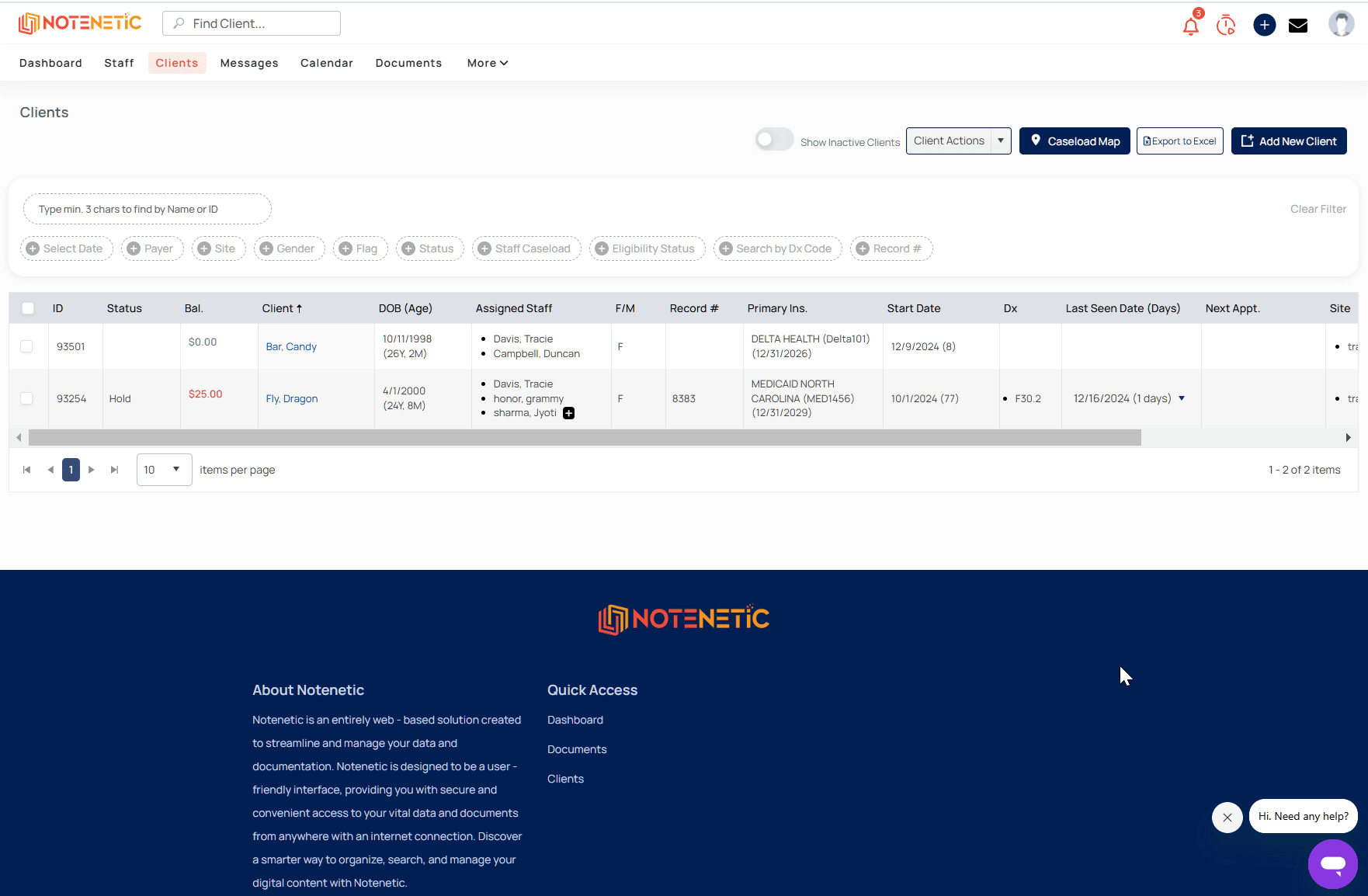Image resolution: width=1368 pixels, height=896 pixels.
Task: Go to the Dashboard tab
Action: coord(50,63)
